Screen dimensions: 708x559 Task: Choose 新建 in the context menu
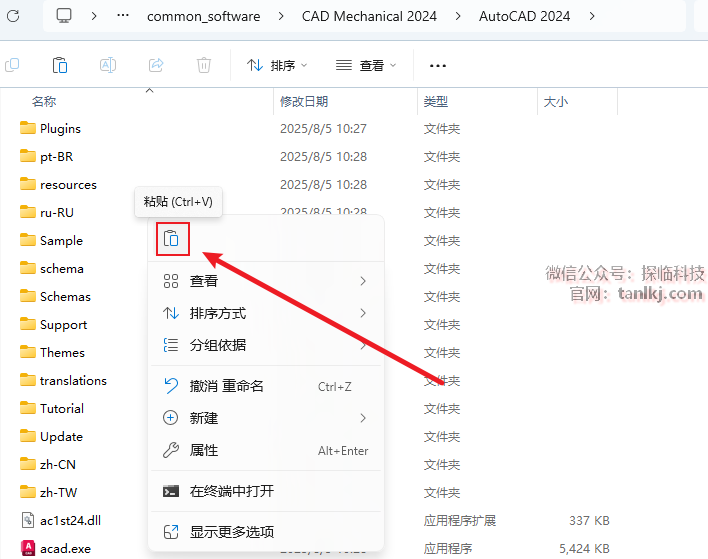click(266, 418)
